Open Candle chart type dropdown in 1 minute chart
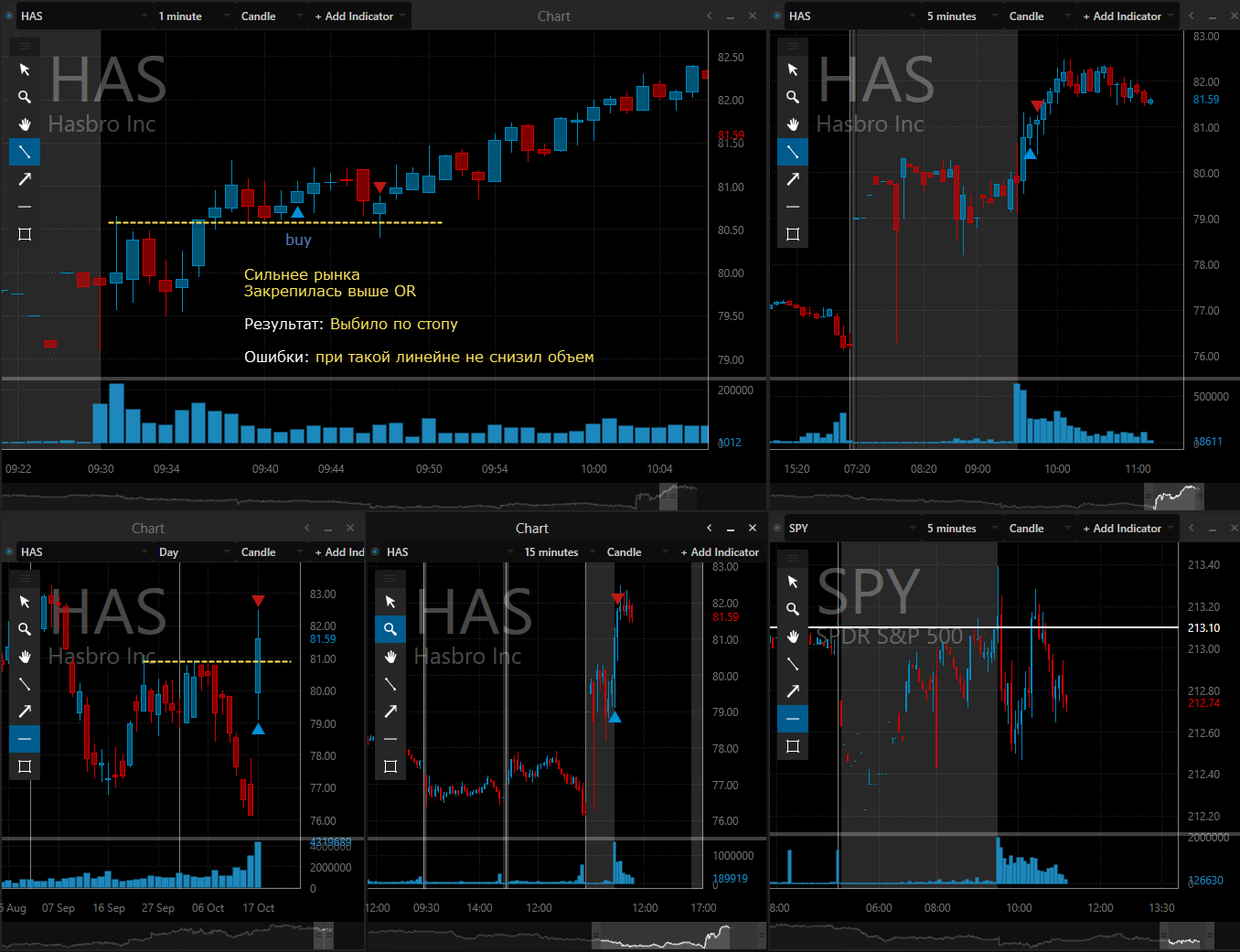The image size is (1240, 952). click(x=272, y=16)
